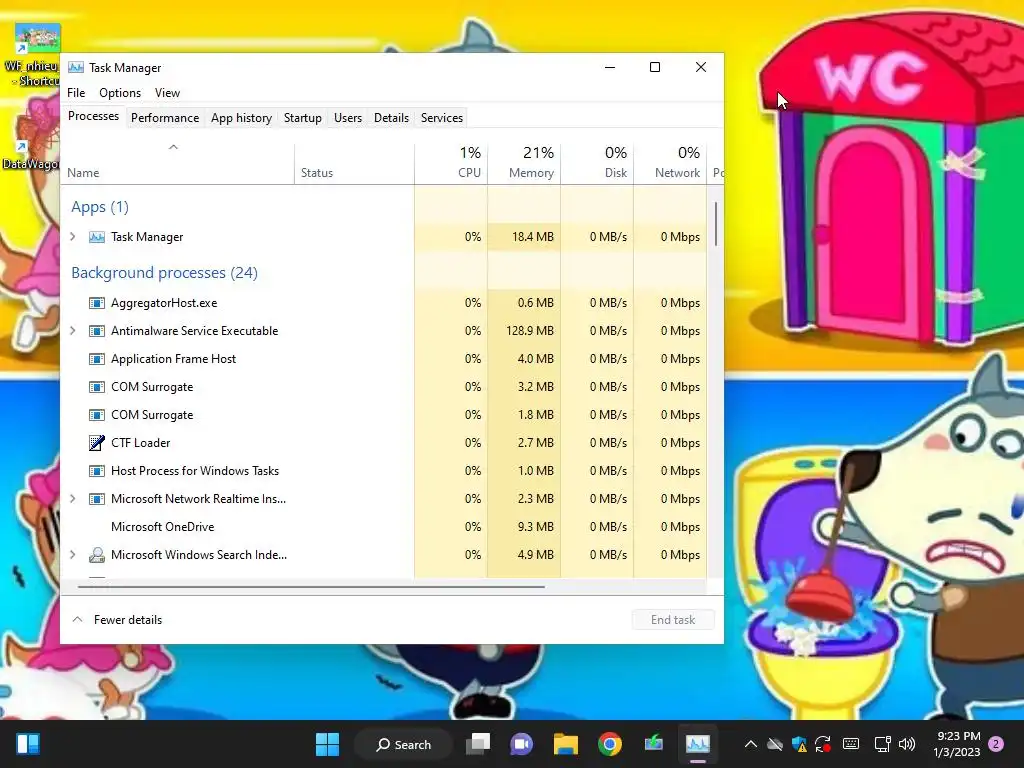Click the Microsoft Windows Search Indexer icon
The image size is (1024, 768).
[x=97, y=555]
